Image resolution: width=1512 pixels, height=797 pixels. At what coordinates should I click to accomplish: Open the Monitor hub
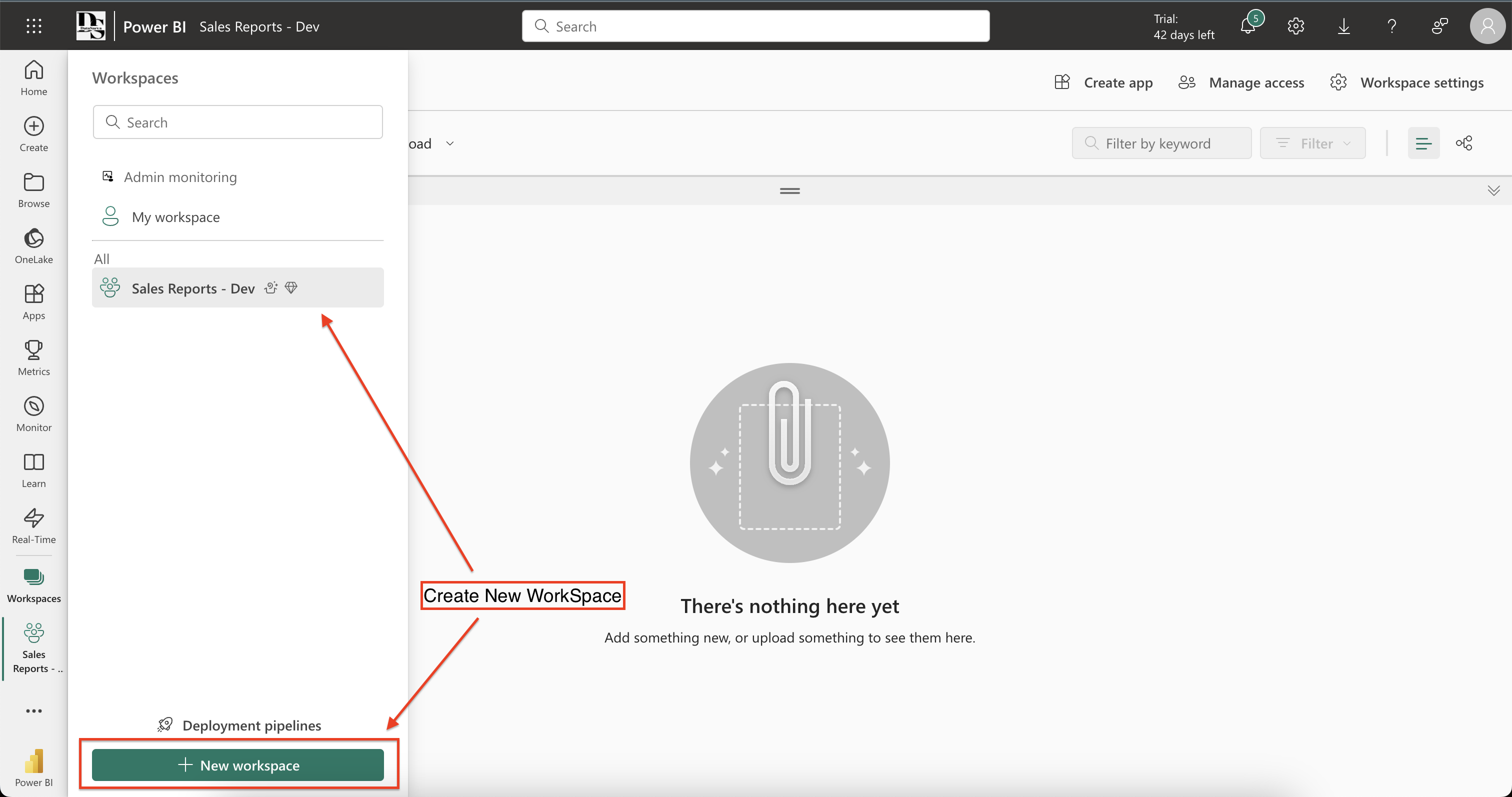coord(33,414)
